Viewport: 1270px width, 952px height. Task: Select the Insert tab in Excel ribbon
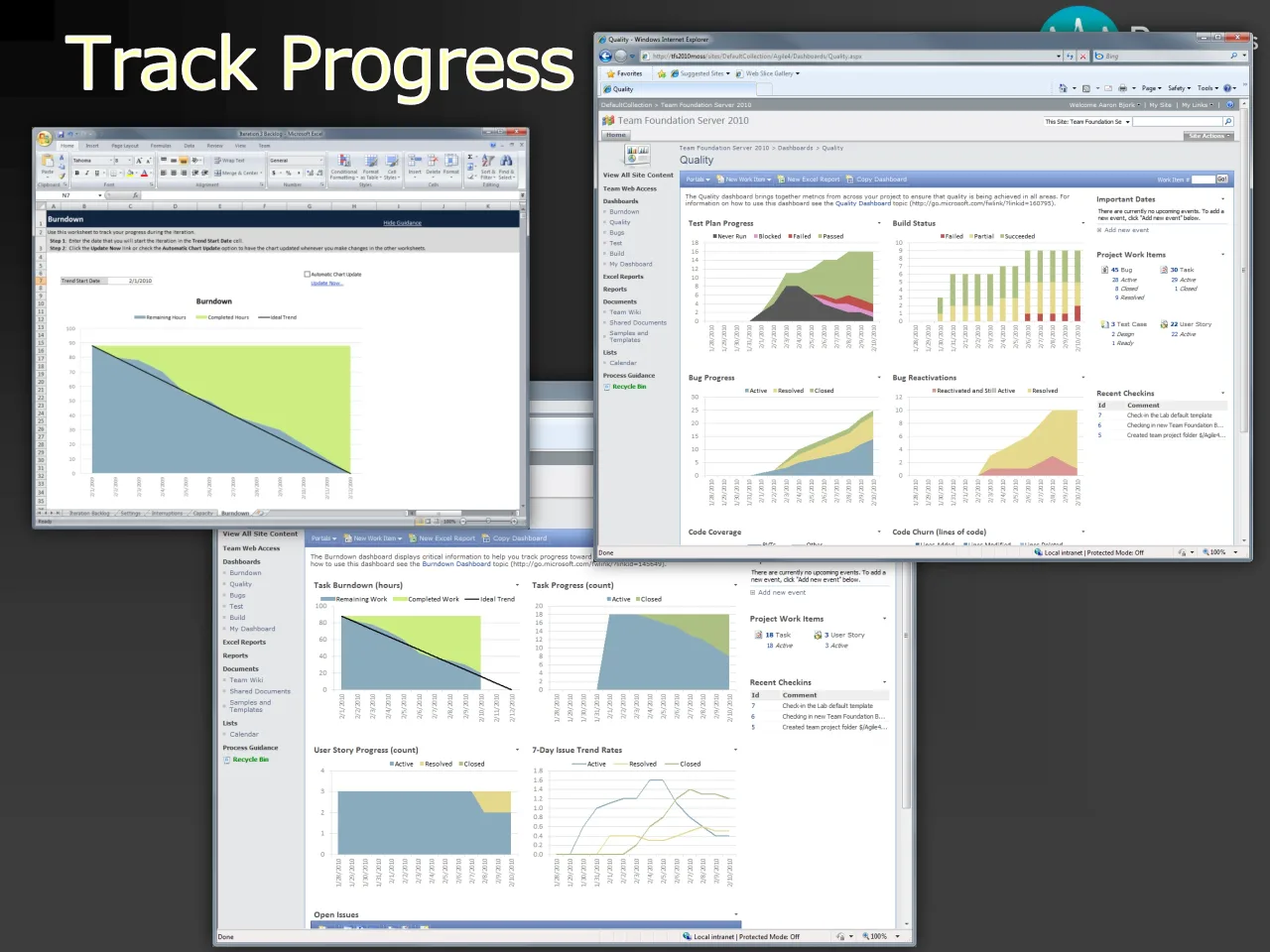tap(92, 146)
